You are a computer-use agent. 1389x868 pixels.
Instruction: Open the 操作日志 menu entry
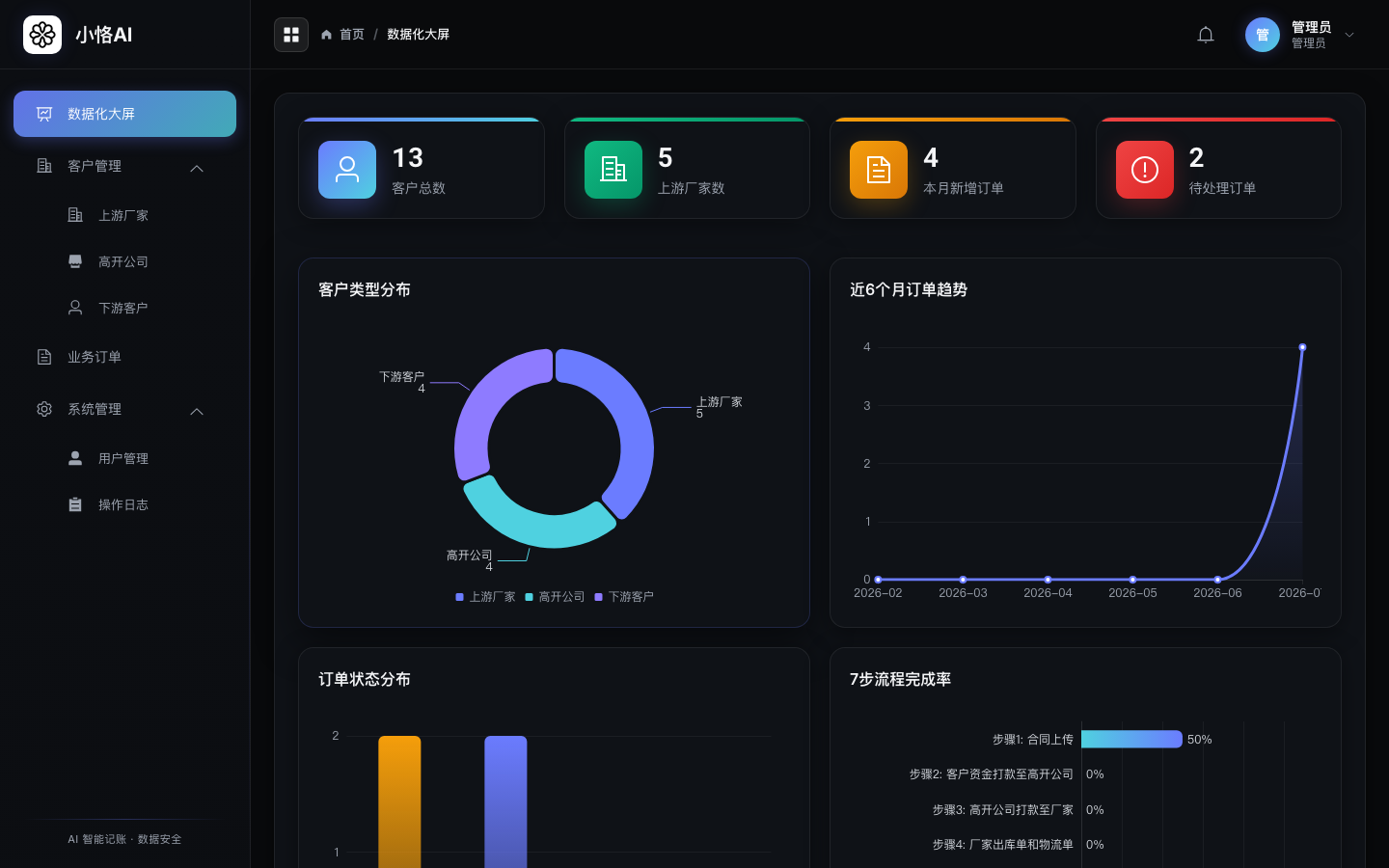click(124, 504)
